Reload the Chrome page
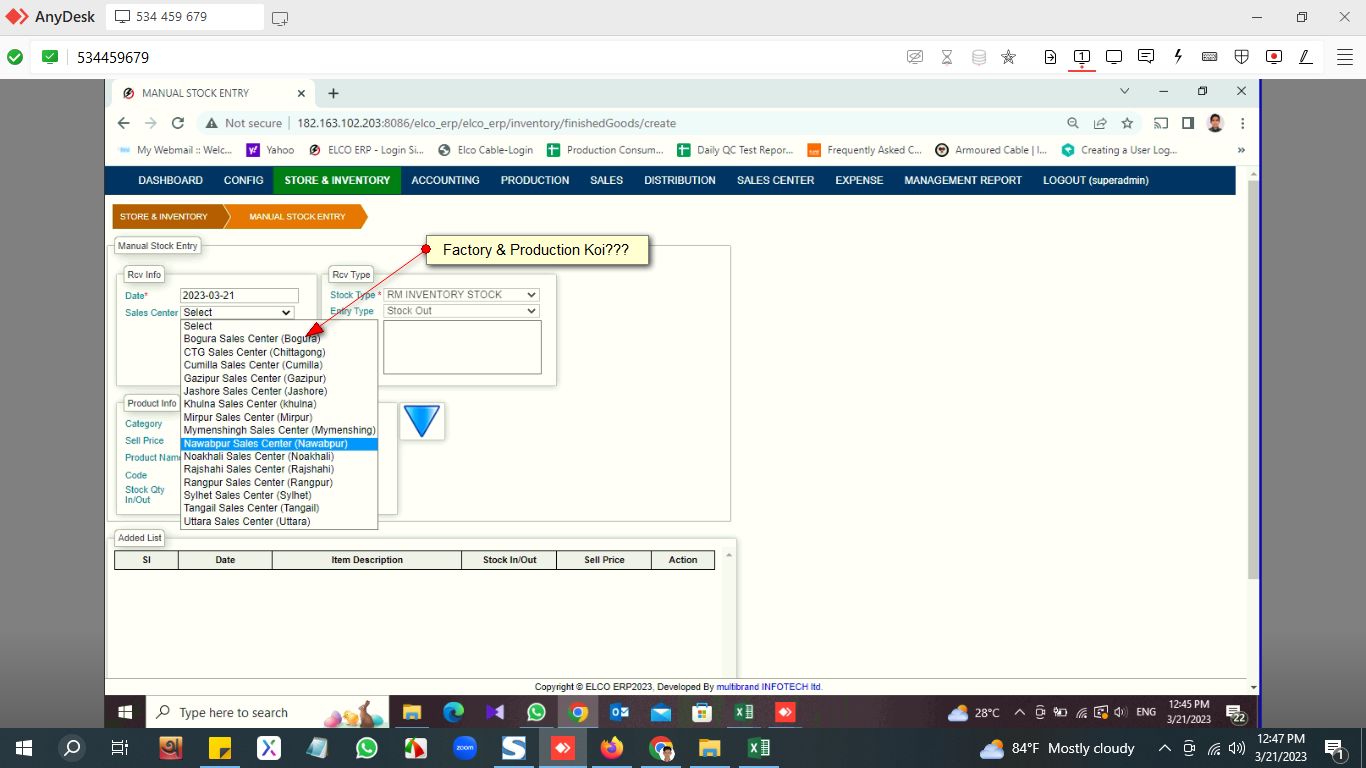 (178, 123)
